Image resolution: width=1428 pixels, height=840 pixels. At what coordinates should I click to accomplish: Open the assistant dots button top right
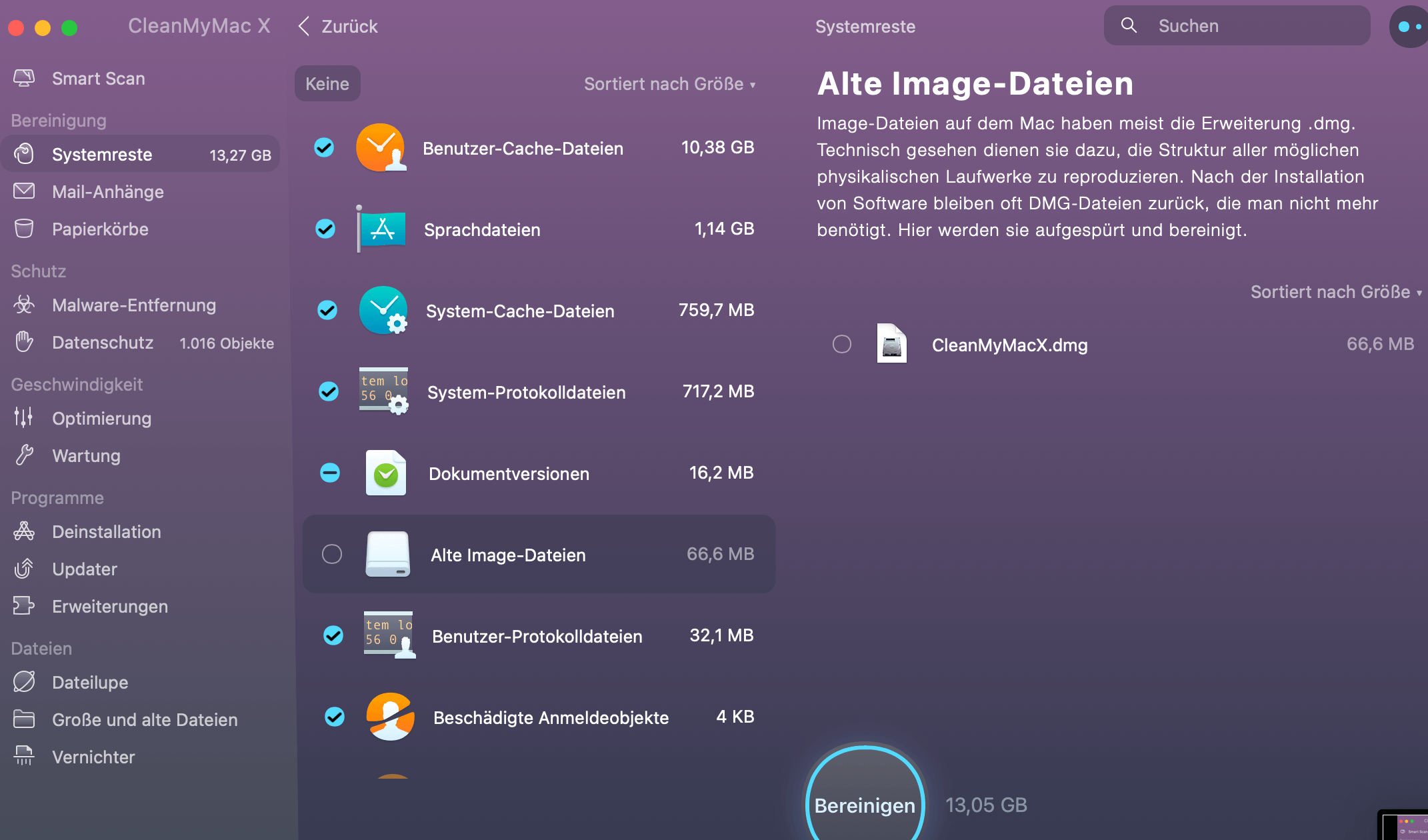click(1409, 27)
